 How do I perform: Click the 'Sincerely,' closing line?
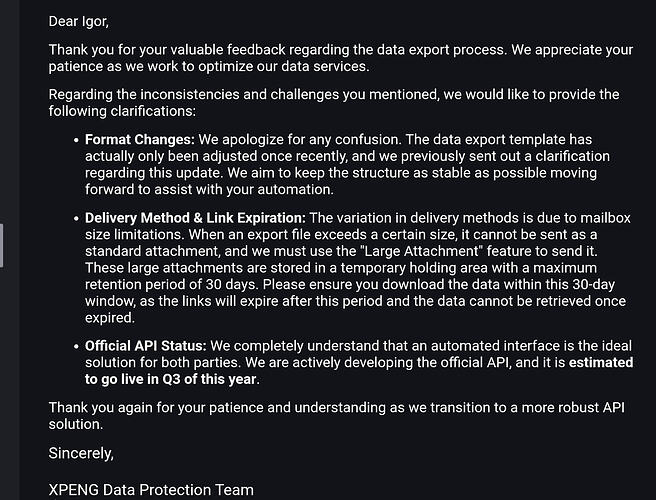81,453
